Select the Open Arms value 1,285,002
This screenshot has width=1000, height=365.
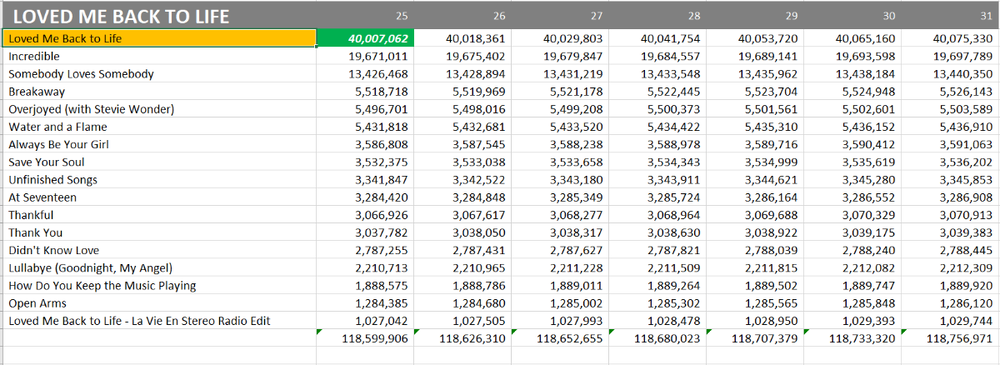pos(559,303)
